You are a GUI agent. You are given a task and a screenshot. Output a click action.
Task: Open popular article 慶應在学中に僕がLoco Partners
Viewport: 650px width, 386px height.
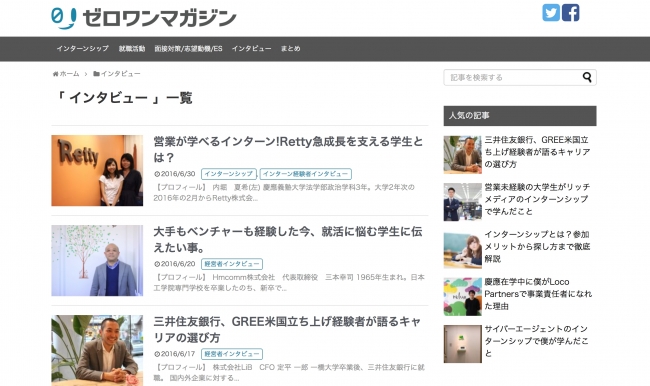[x=538, y=294]
